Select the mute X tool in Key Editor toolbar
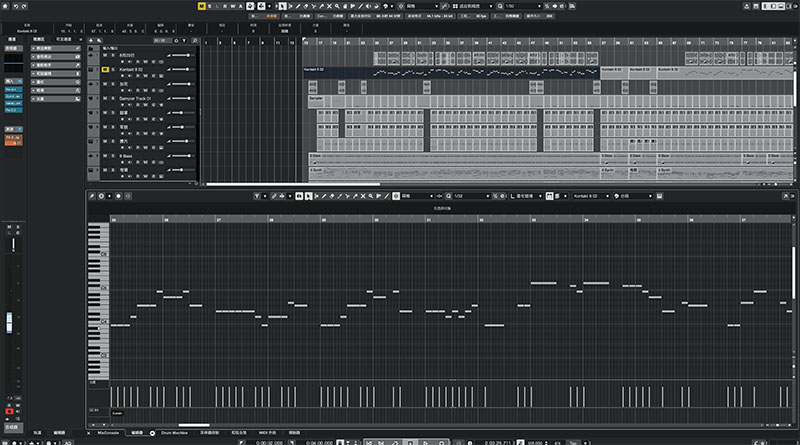800x445 pixels. click(363, 196)
